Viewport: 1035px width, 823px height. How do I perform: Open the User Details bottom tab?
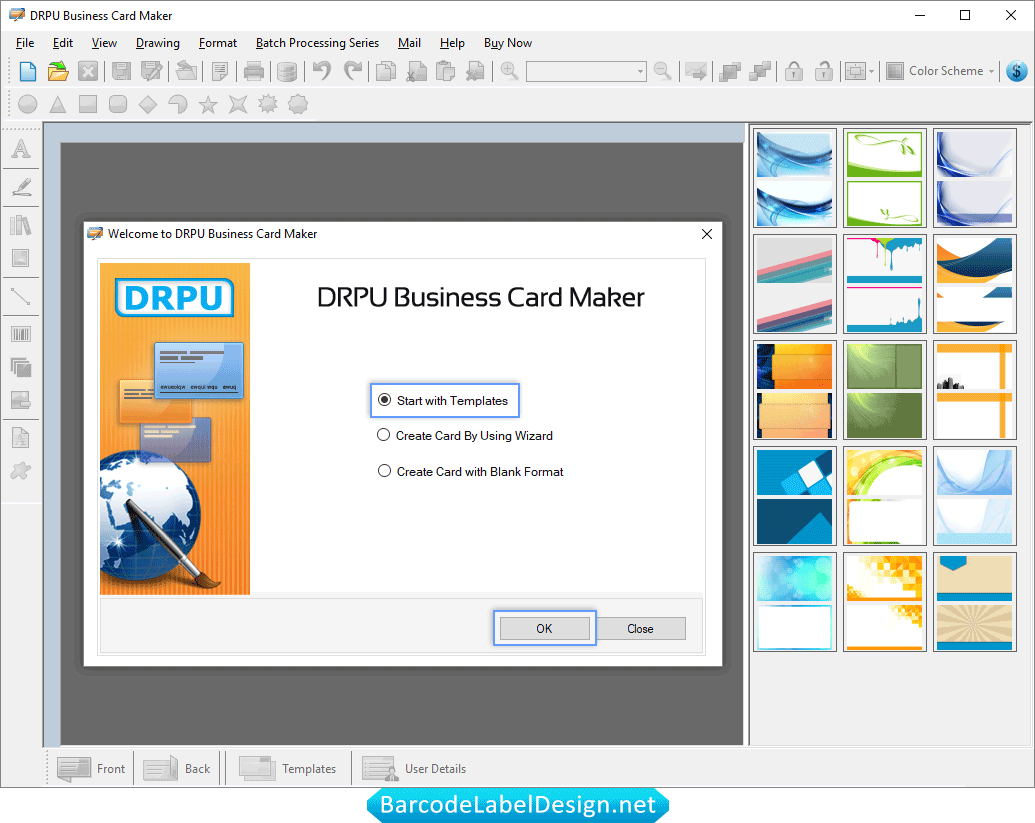coord(415,768)
